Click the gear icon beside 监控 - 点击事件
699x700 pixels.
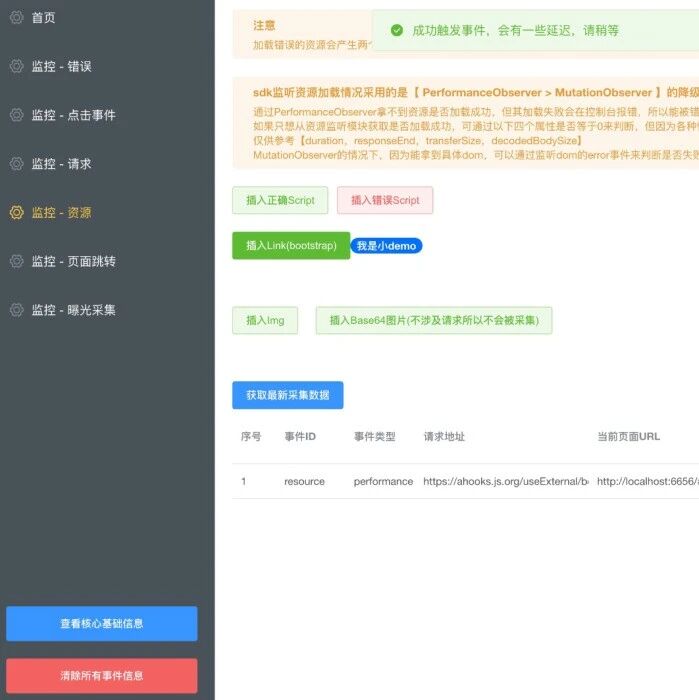tap(17, 115)
